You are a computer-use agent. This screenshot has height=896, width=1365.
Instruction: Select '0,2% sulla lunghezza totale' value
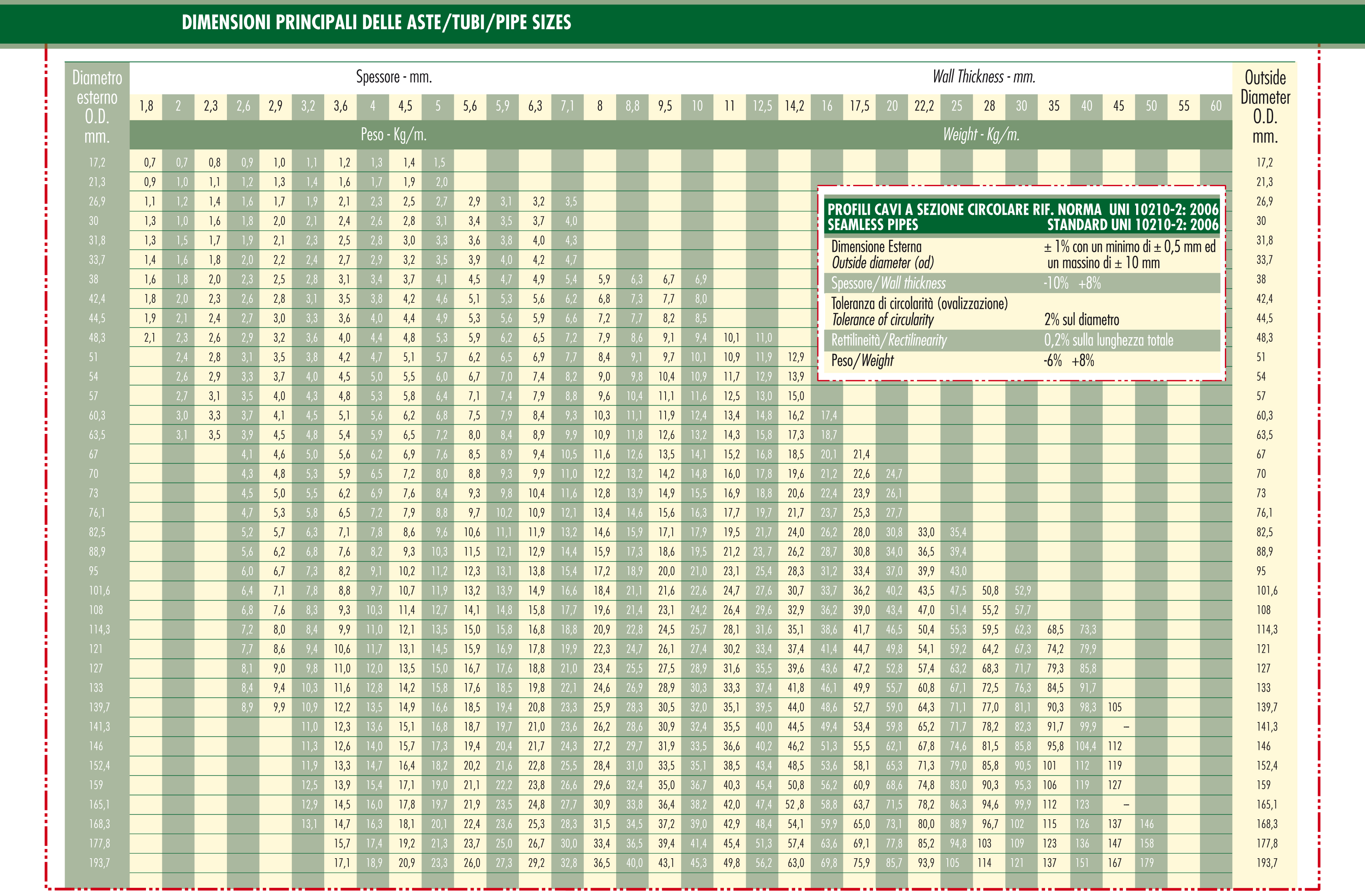(1109, 340)
